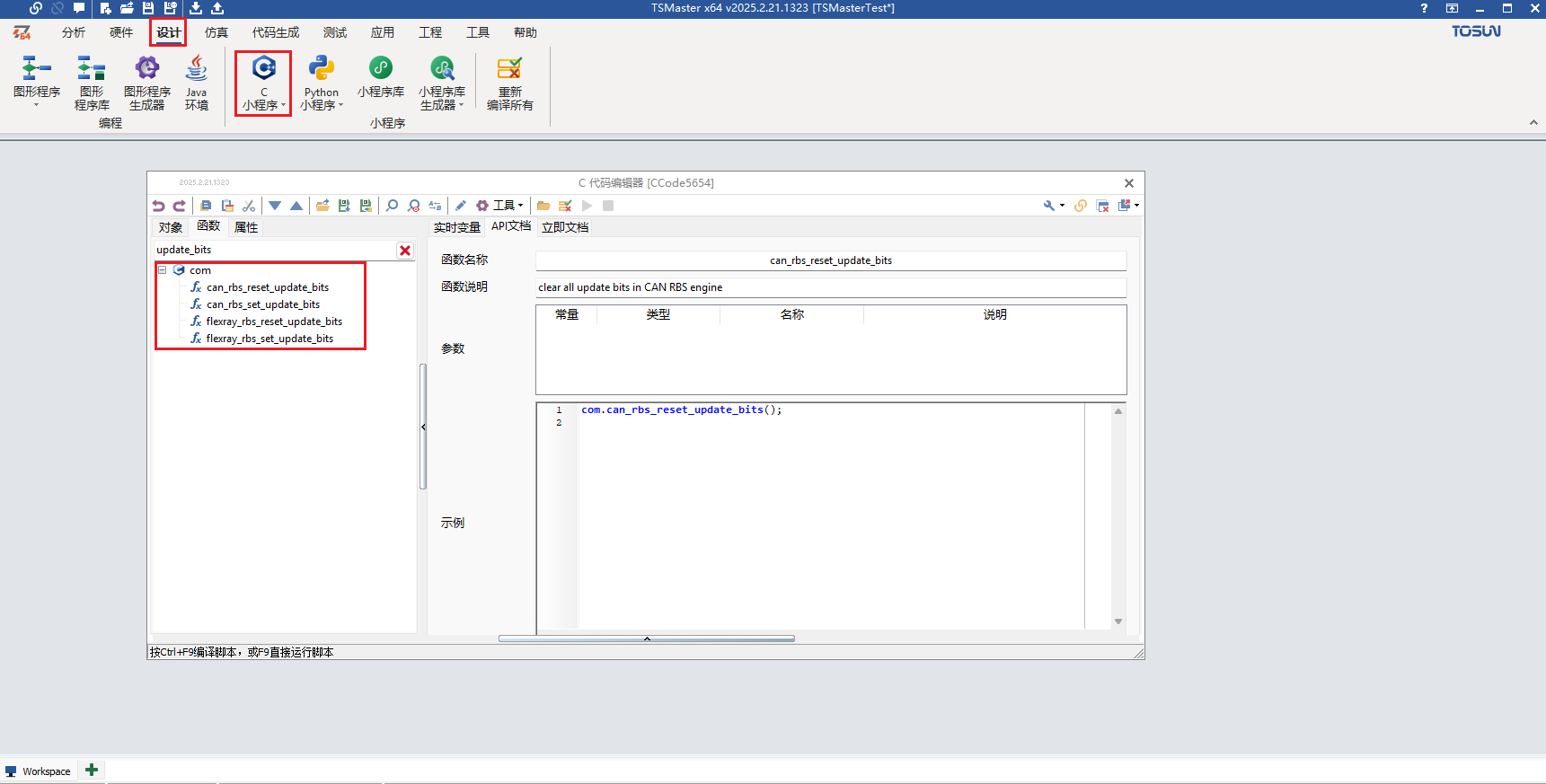Click the magnifier search icon in editor toolbar
Image resolution: width=1546 pixels, height=784 pixels.
coord(392,206)
